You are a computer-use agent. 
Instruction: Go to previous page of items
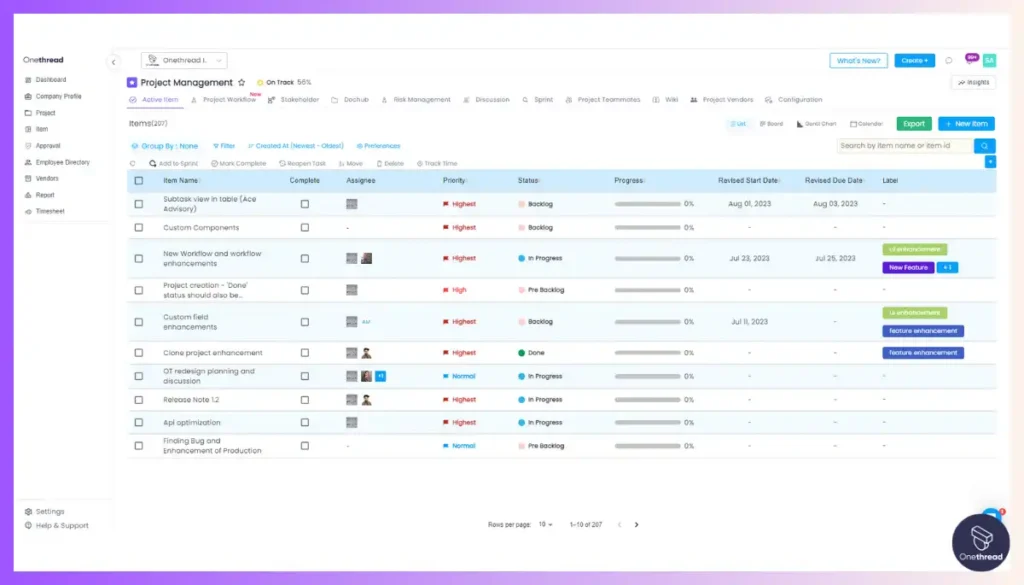(620, 524)
